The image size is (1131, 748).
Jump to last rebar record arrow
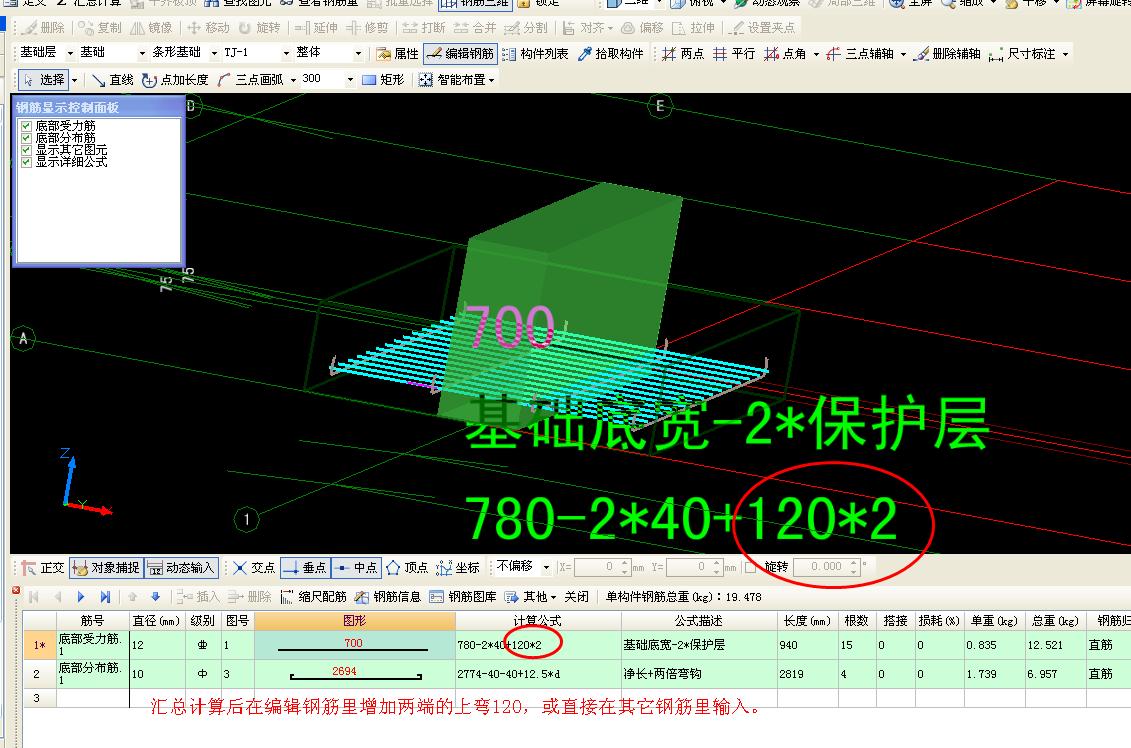[x=105, y=597]
